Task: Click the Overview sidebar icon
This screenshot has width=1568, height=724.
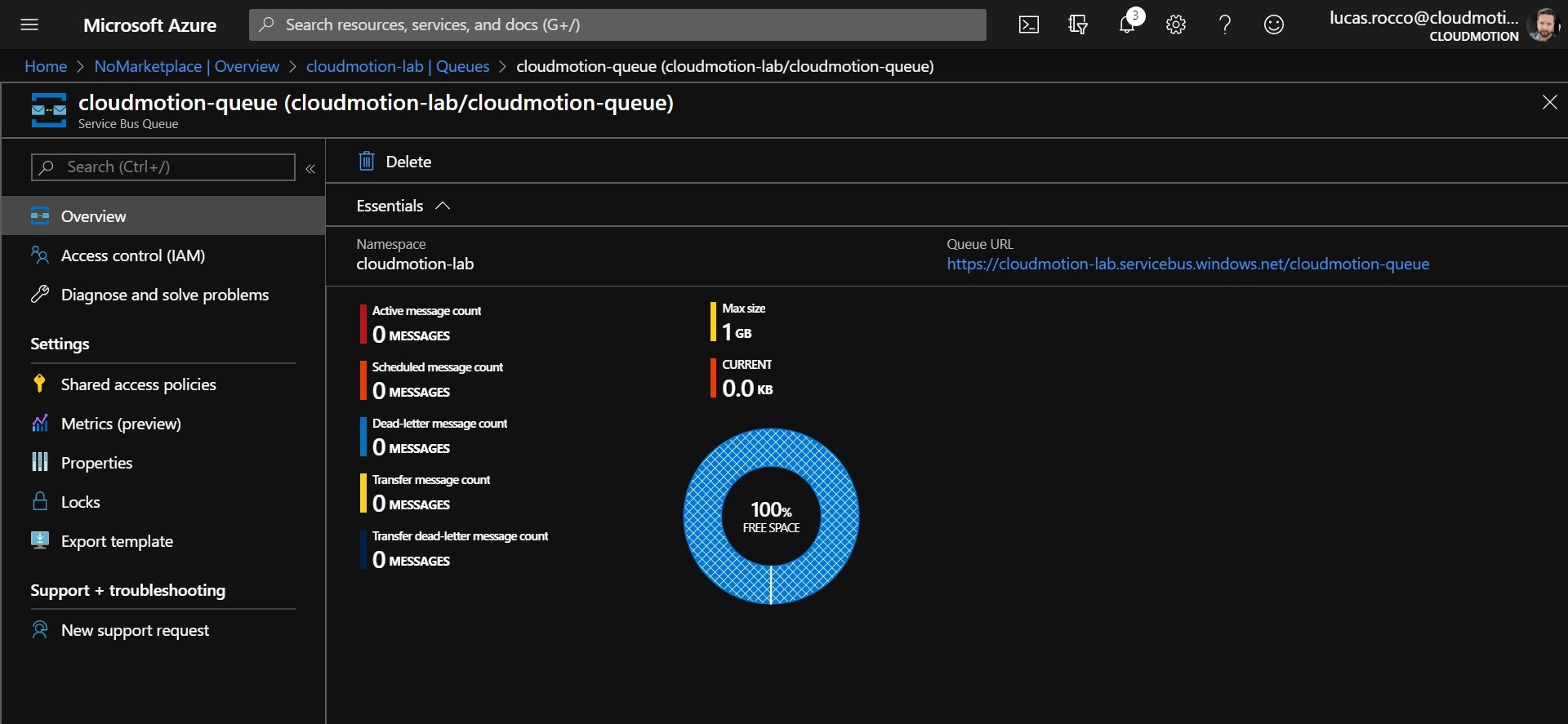Action: [40, 215]
